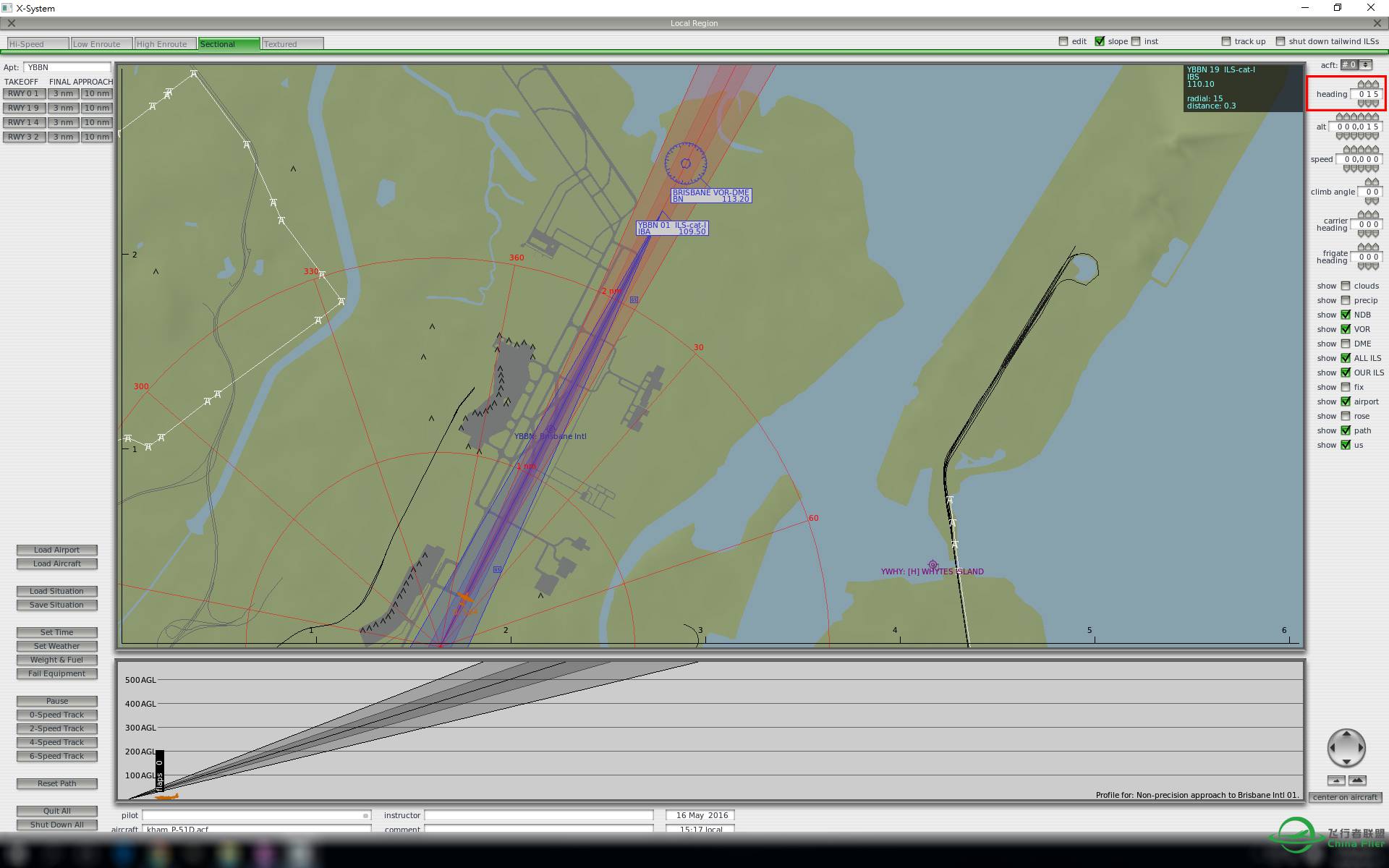
Task: Decrease speed ones digit with down arrow
Action: pos(1375,169)
